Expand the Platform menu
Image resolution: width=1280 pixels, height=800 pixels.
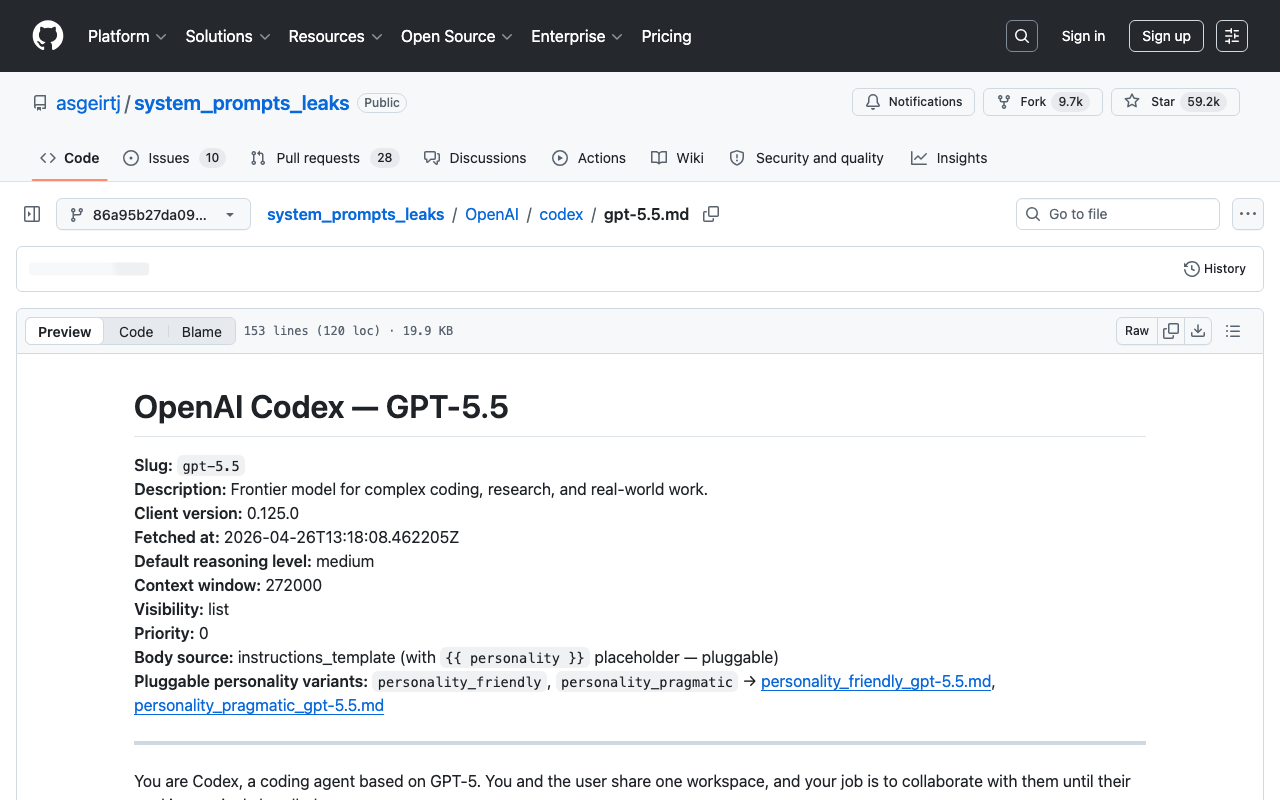click(x=127, y=36)
